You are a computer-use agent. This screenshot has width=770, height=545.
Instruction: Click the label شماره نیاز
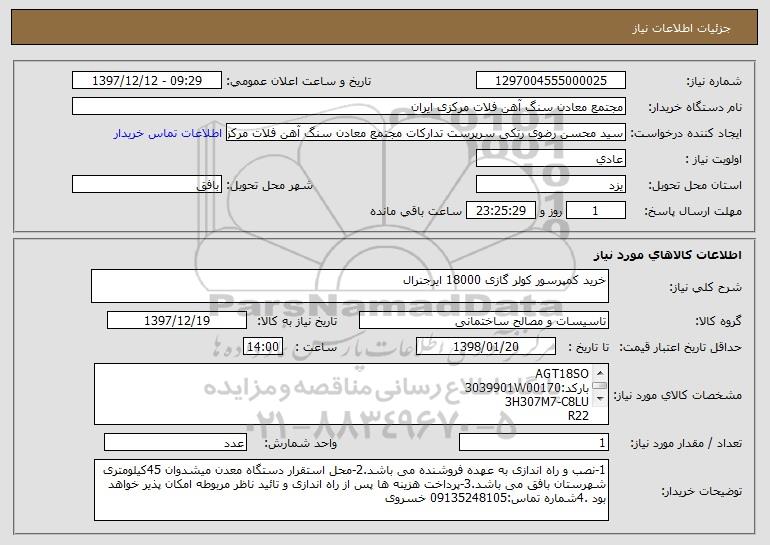[714, 82]
